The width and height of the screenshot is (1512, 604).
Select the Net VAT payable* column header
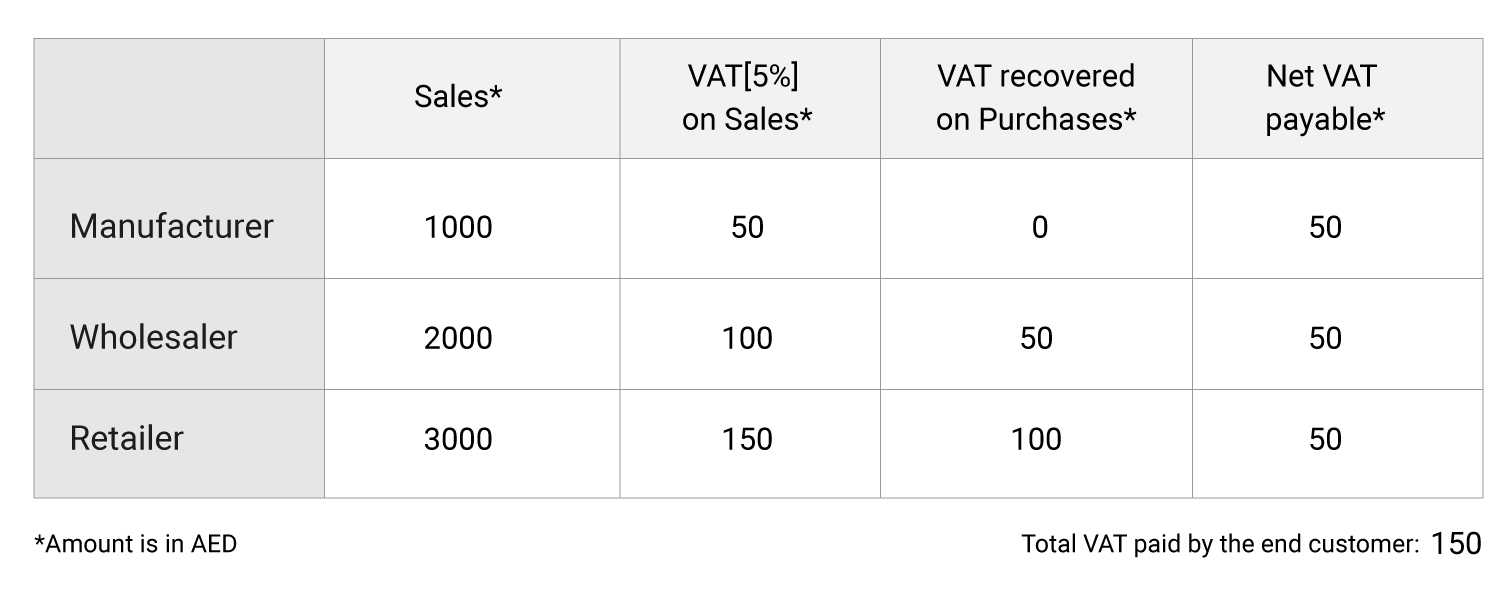tap(1324, 97)
